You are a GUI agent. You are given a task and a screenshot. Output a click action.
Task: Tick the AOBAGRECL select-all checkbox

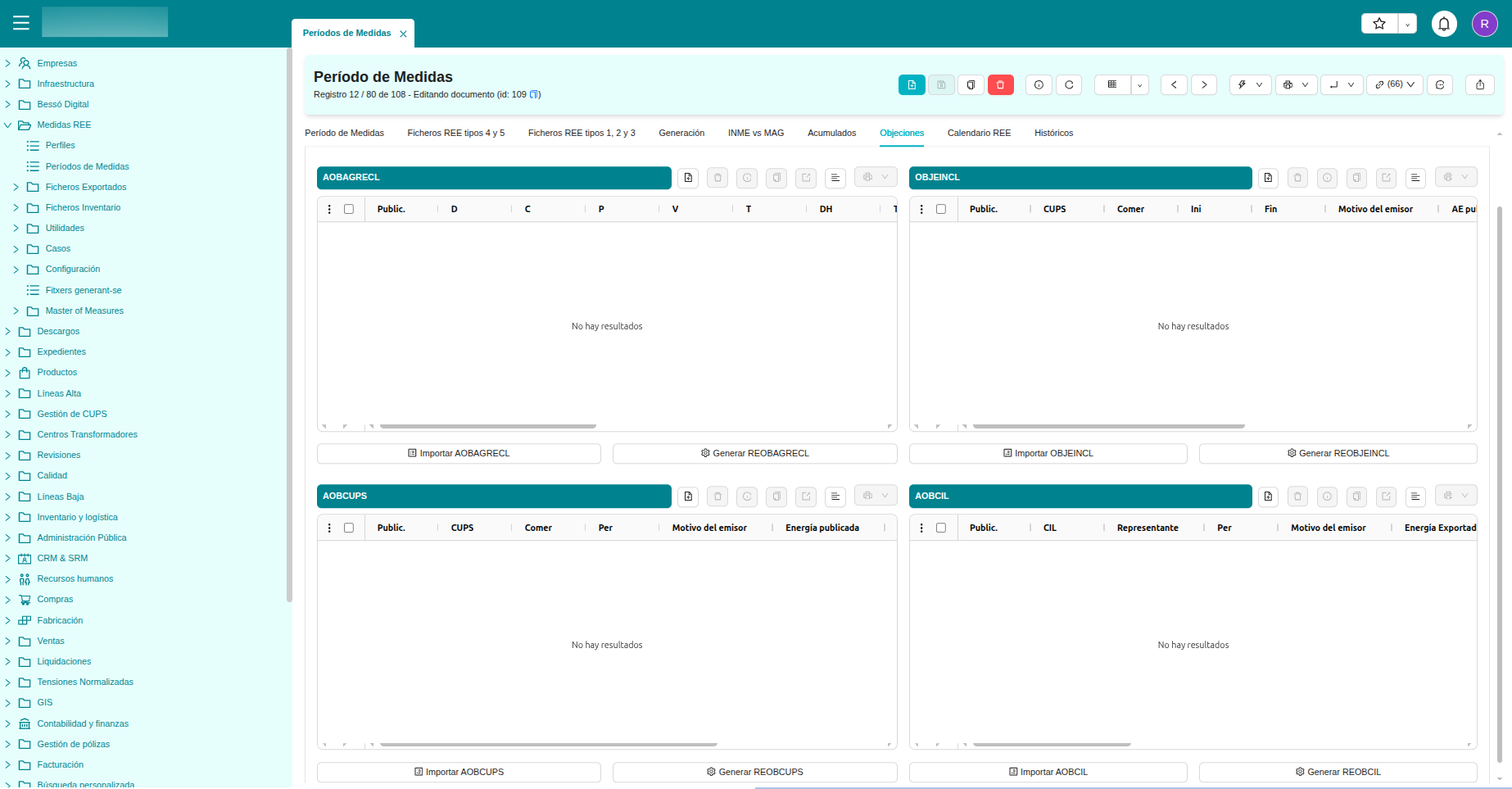(x=349, y=209)
